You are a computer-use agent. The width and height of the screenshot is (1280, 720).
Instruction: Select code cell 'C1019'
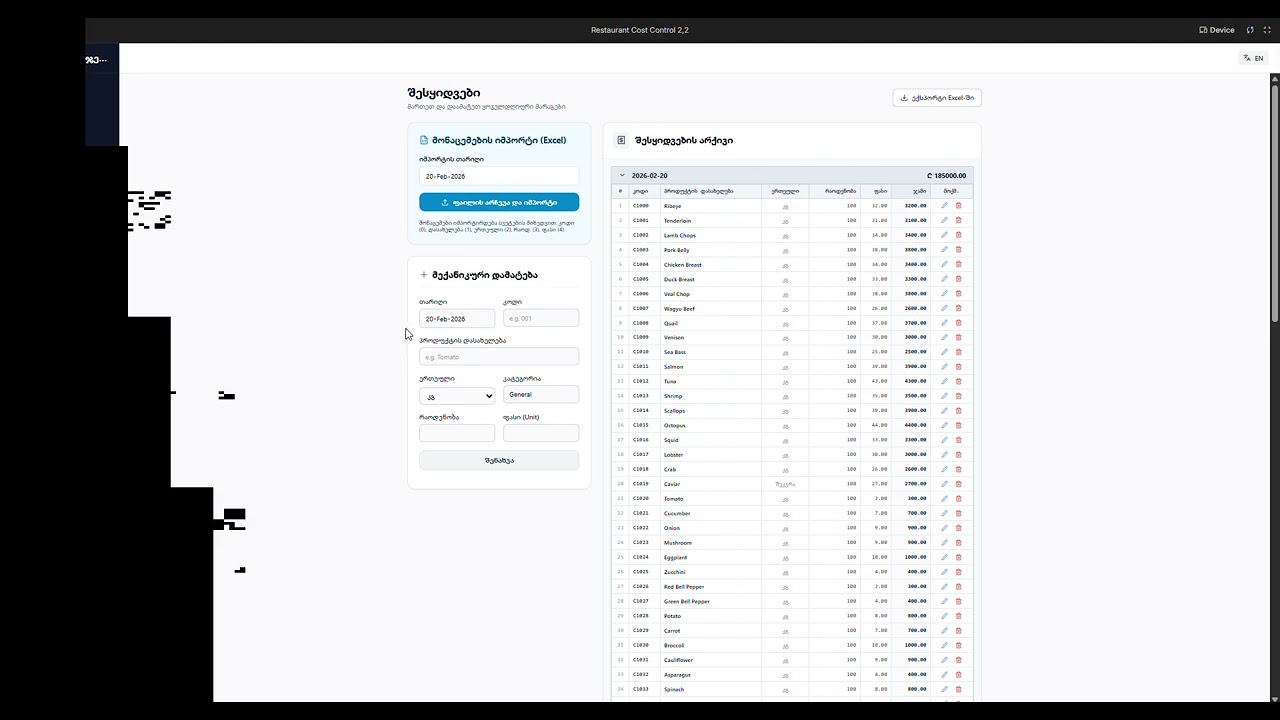pos(641,484)
